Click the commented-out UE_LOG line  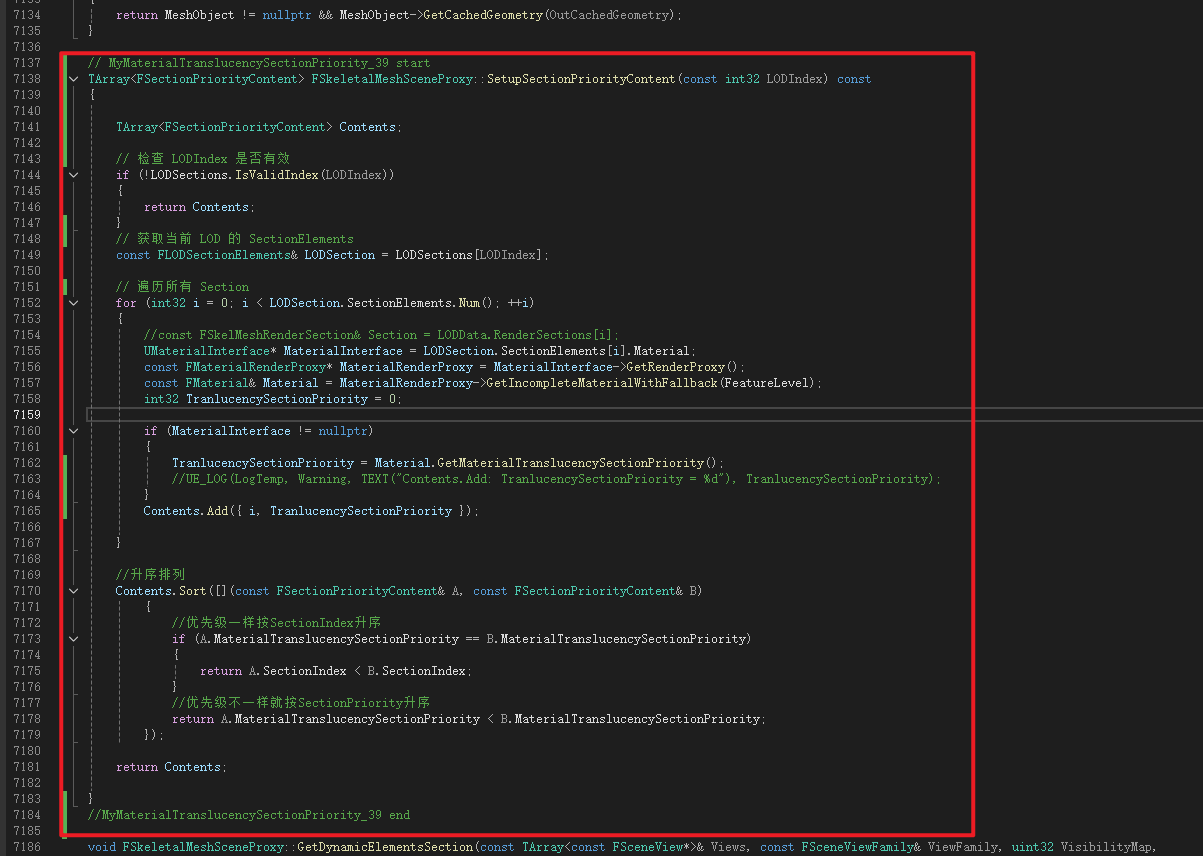(556, 479)
